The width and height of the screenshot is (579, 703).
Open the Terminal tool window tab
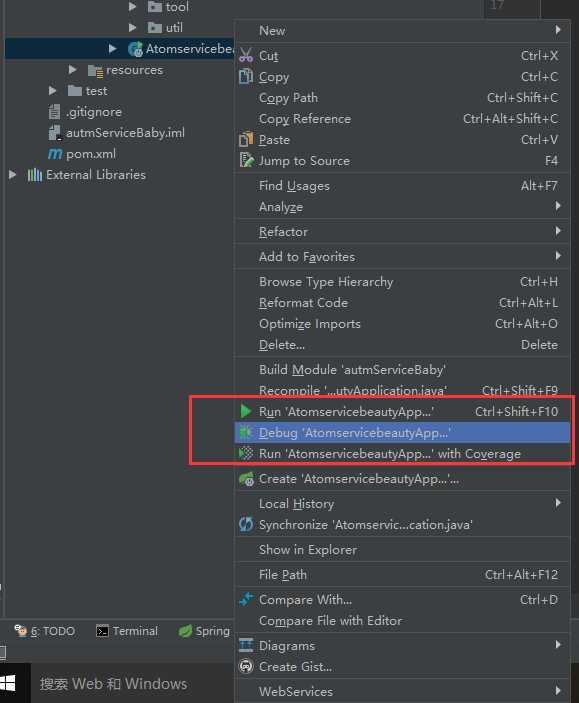[127, 631]
